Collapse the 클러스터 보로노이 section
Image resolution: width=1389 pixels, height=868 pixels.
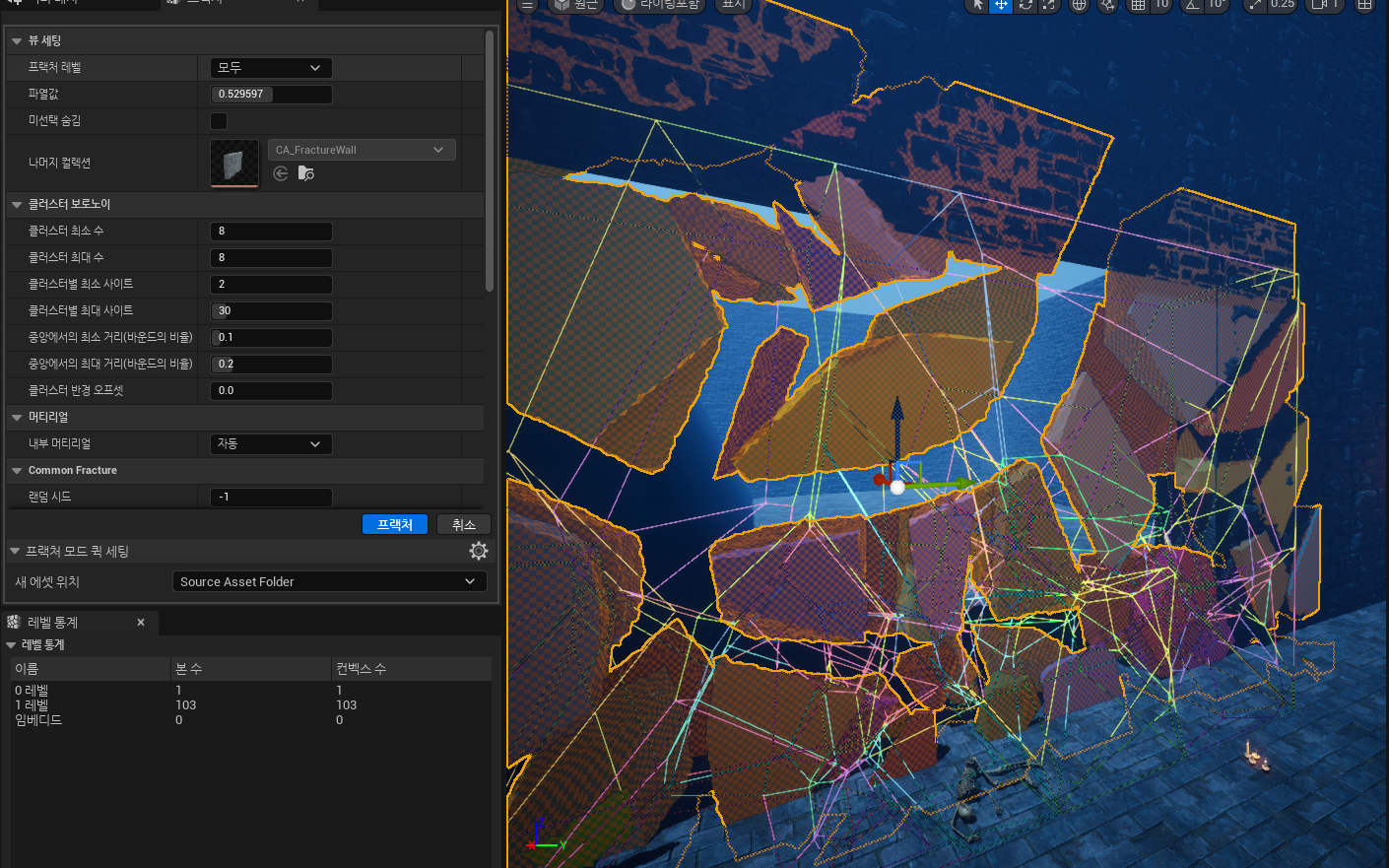coord(17,205)
